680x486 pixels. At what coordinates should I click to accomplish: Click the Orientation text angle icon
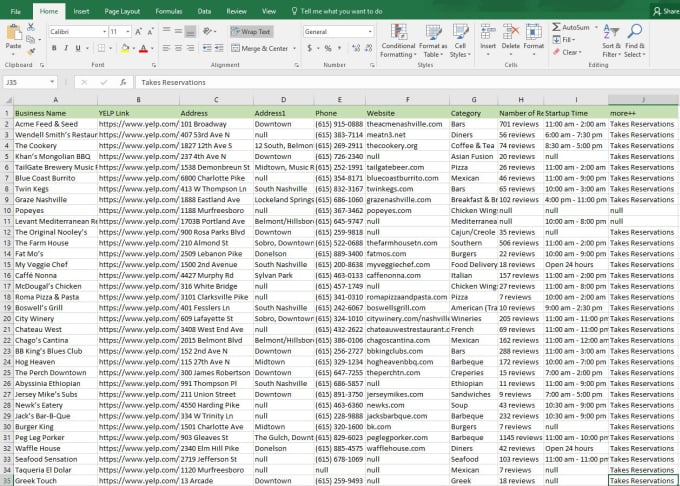pyautogui.click(x=207, y=31)
